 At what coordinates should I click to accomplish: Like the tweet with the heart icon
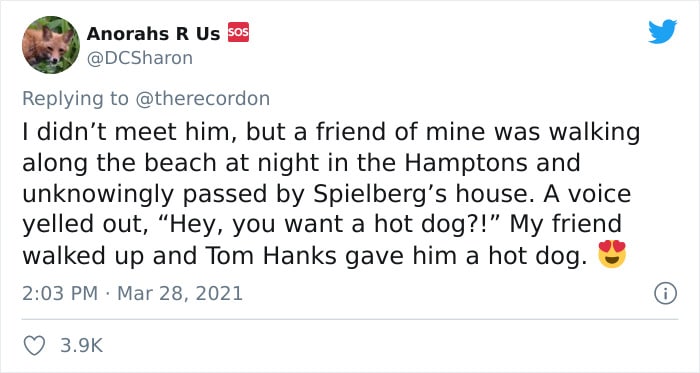point(34,346)
